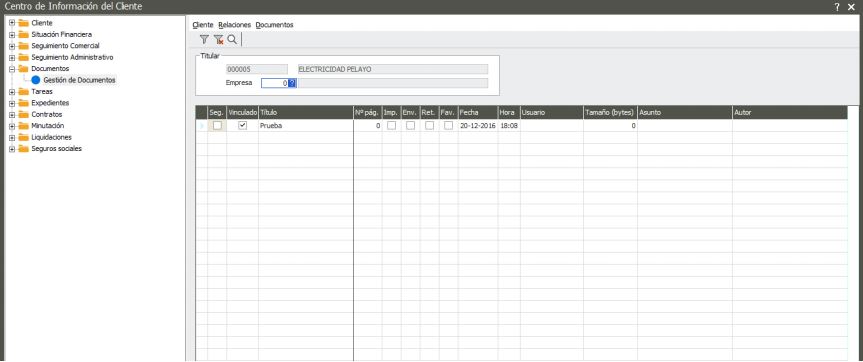863x362 pixels.
Task: Sort by the Usuario column header
Action: (551, 112)
